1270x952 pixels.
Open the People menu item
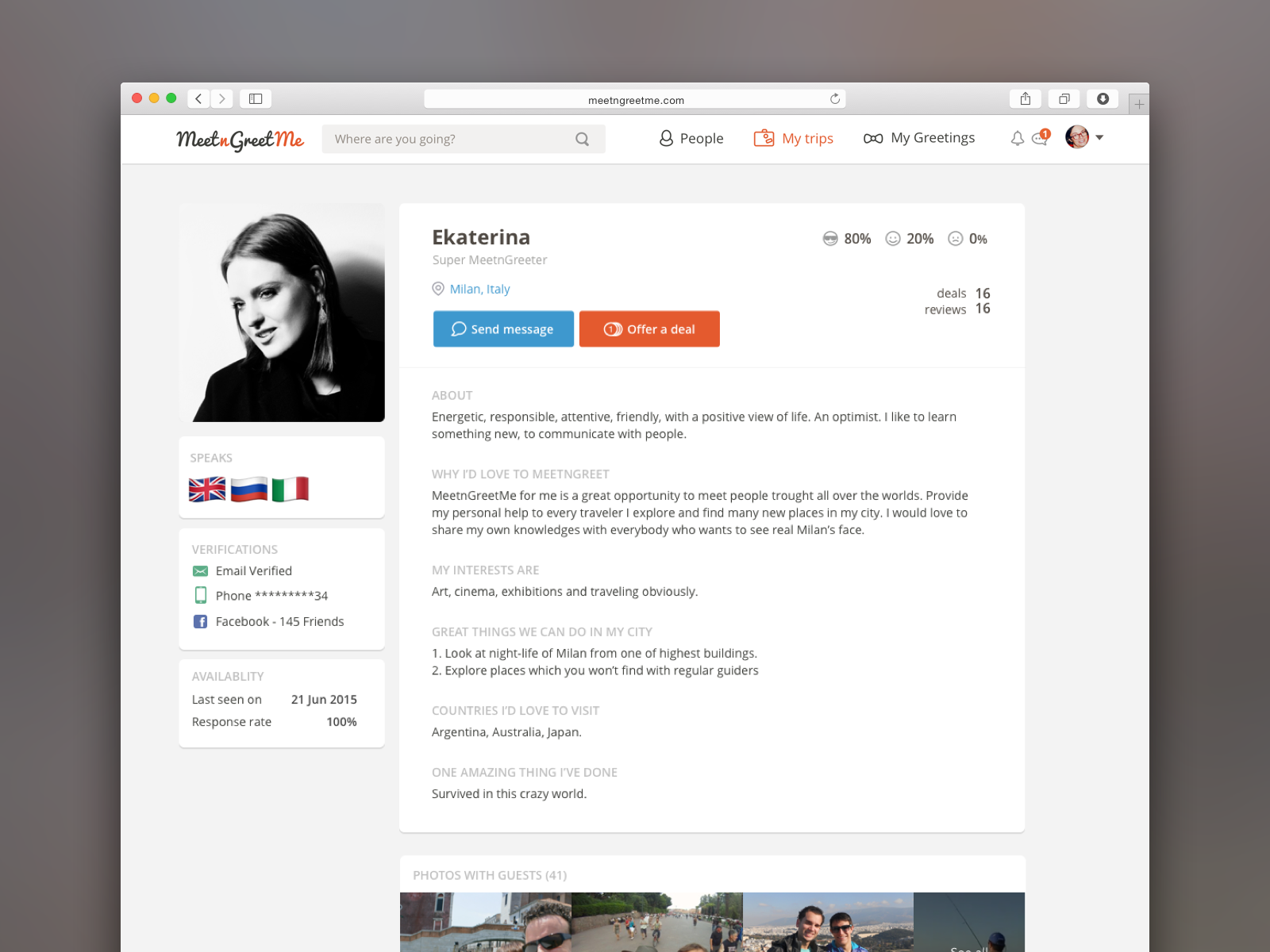pyautogui.click(x=691, y=138)
